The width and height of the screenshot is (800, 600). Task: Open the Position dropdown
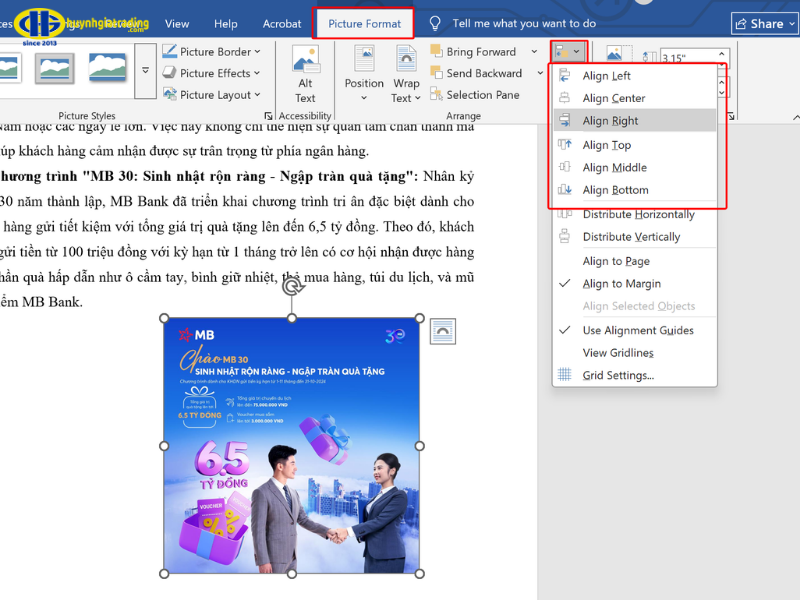point(364,74)
